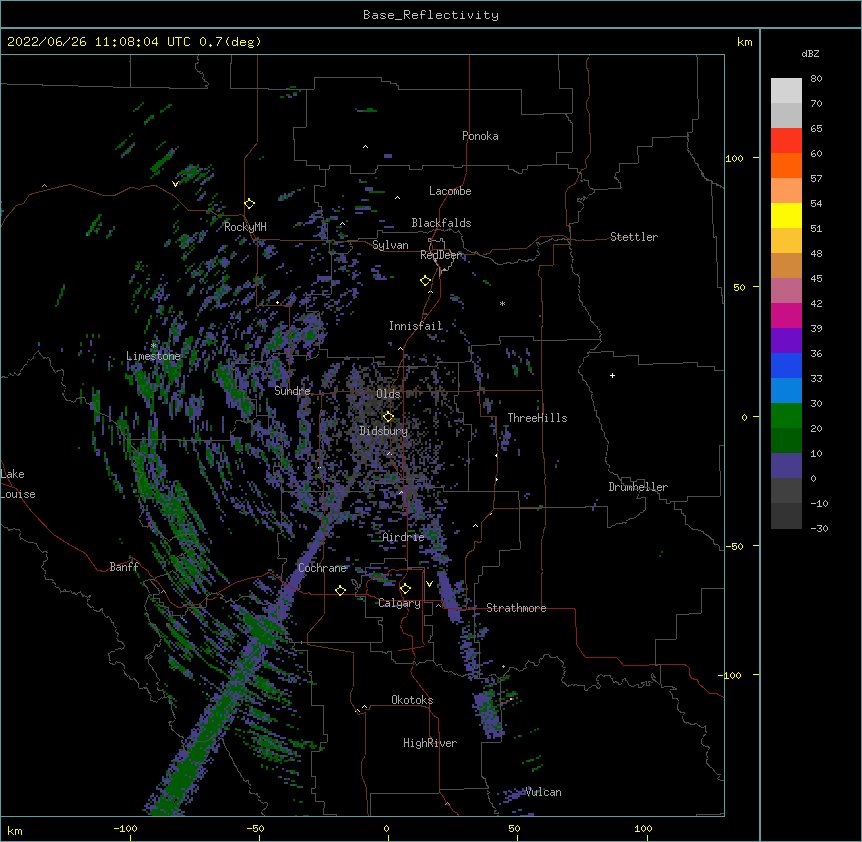Click the Okotoks label
This screenshot has height=842, width=862.
[412, 700]
